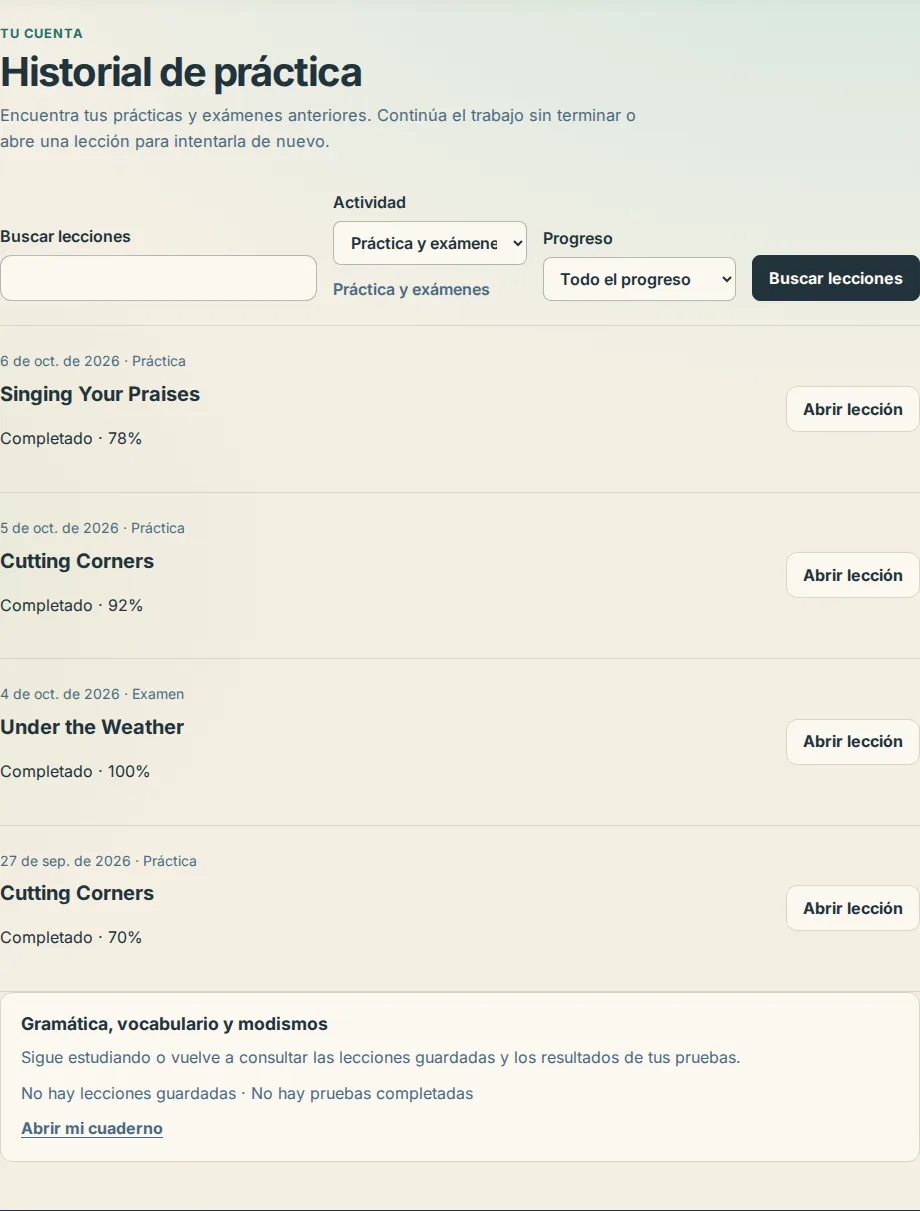Click the Cutting Corners title scored 92%
The height and width of the screenshot is (1211, 920).
77,561
